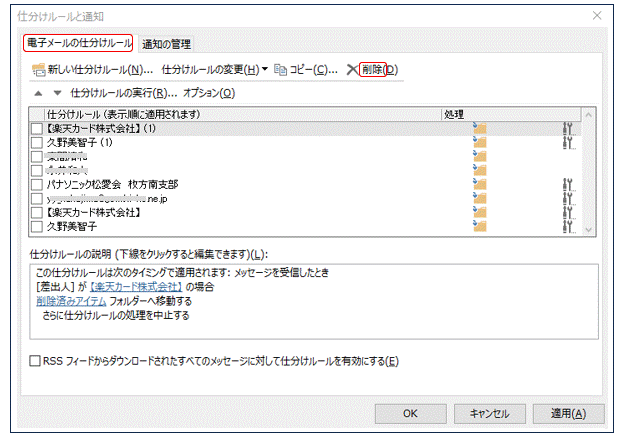The width and height of the screenshot is (623, 438).
Task: Click tools icon on 【楽天カード株式会社】(1) row
Action: (568, 129)
